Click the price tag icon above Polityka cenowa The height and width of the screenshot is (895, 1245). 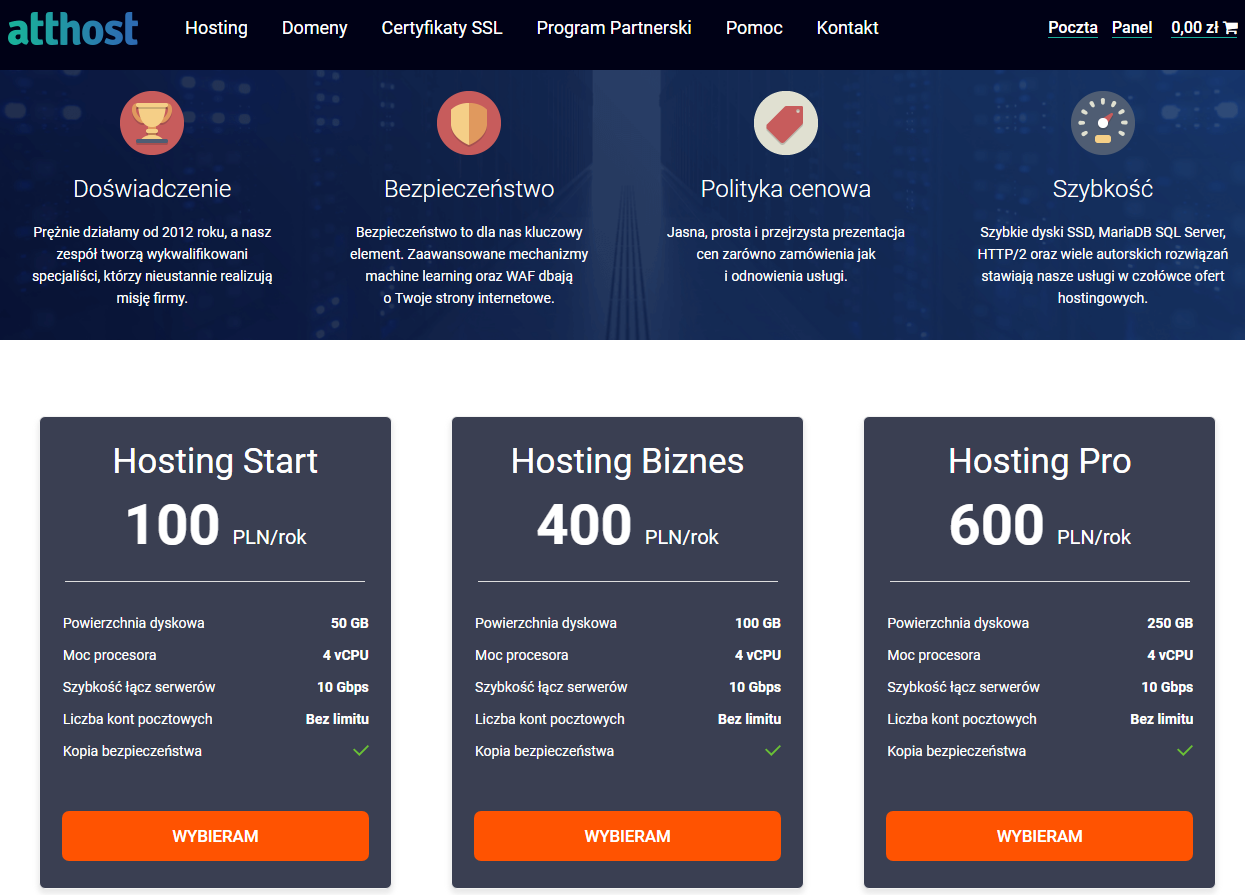point(786,123)
